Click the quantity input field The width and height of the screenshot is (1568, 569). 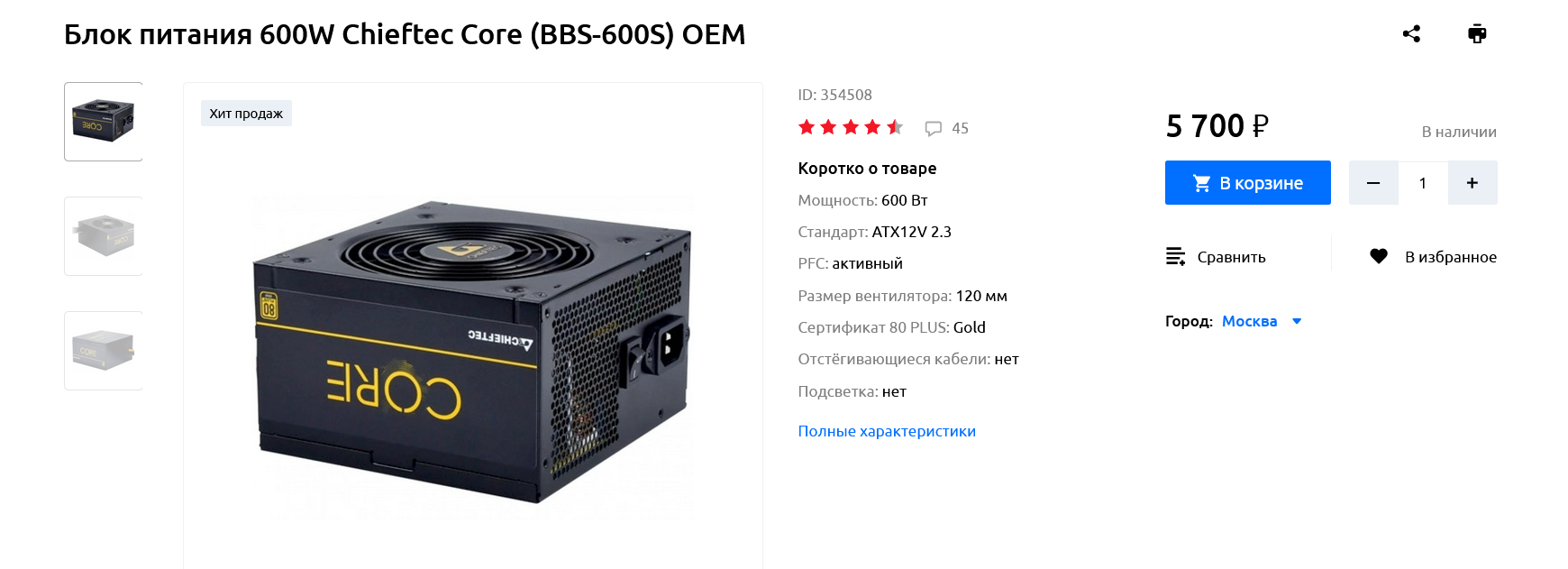click(x=1423, y=183)
